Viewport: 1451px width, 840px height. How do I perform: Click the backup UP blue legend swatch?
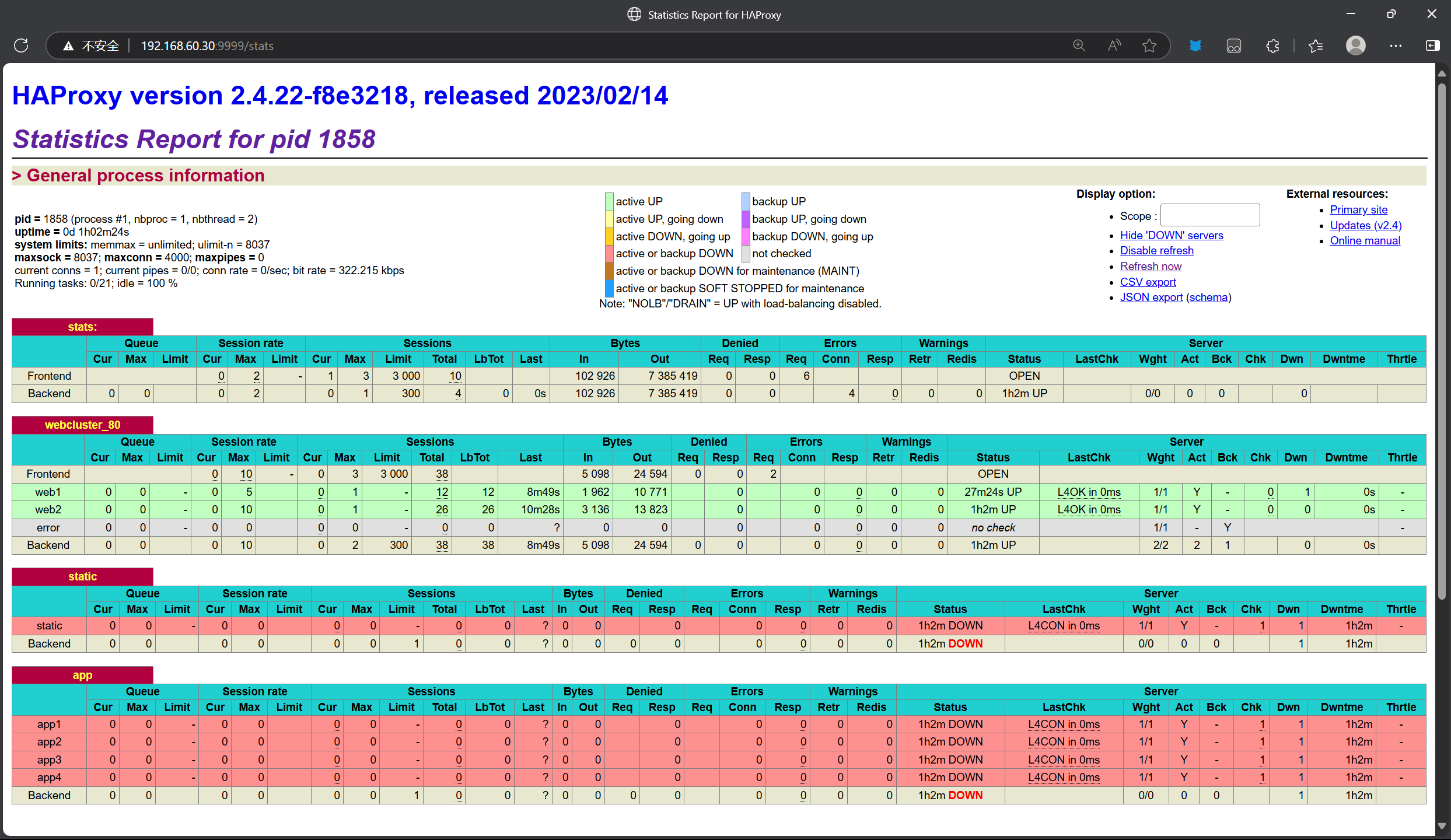pyautogui.click(x=746, y=201)
